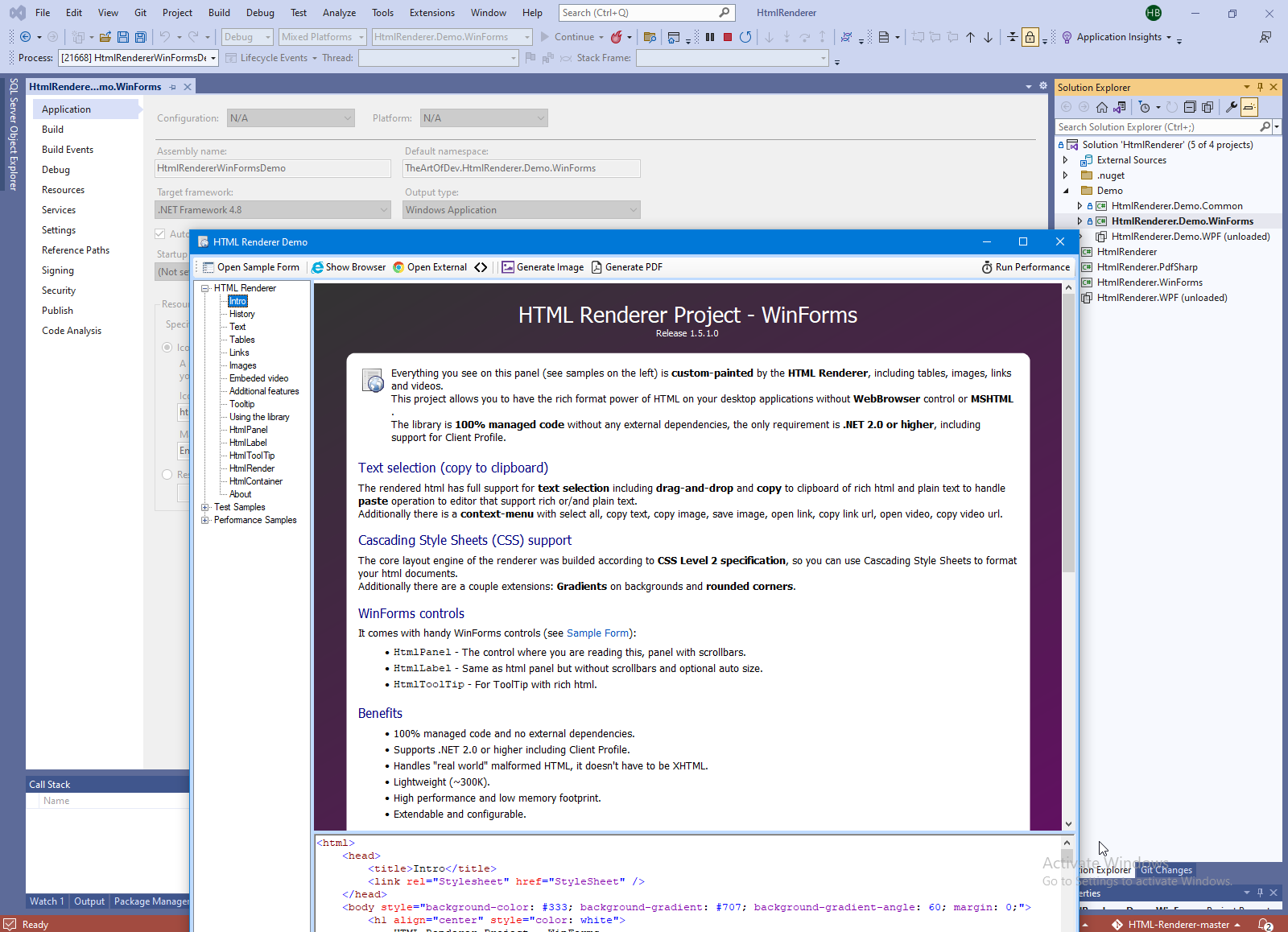Open the Target framework dropdown
The image size is (1288, 932).
[273, 210]
